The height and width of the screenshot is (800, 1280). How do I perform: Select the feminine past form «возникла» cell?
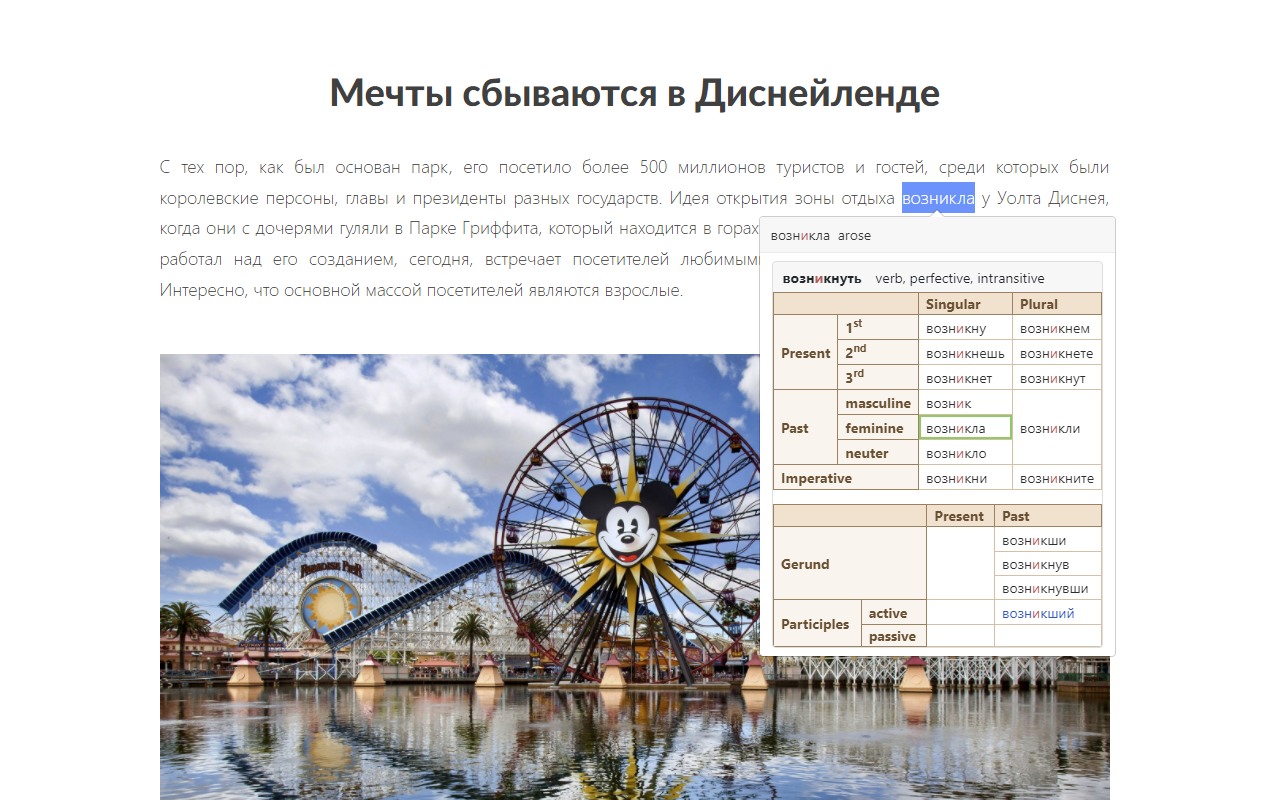(962, 427)
